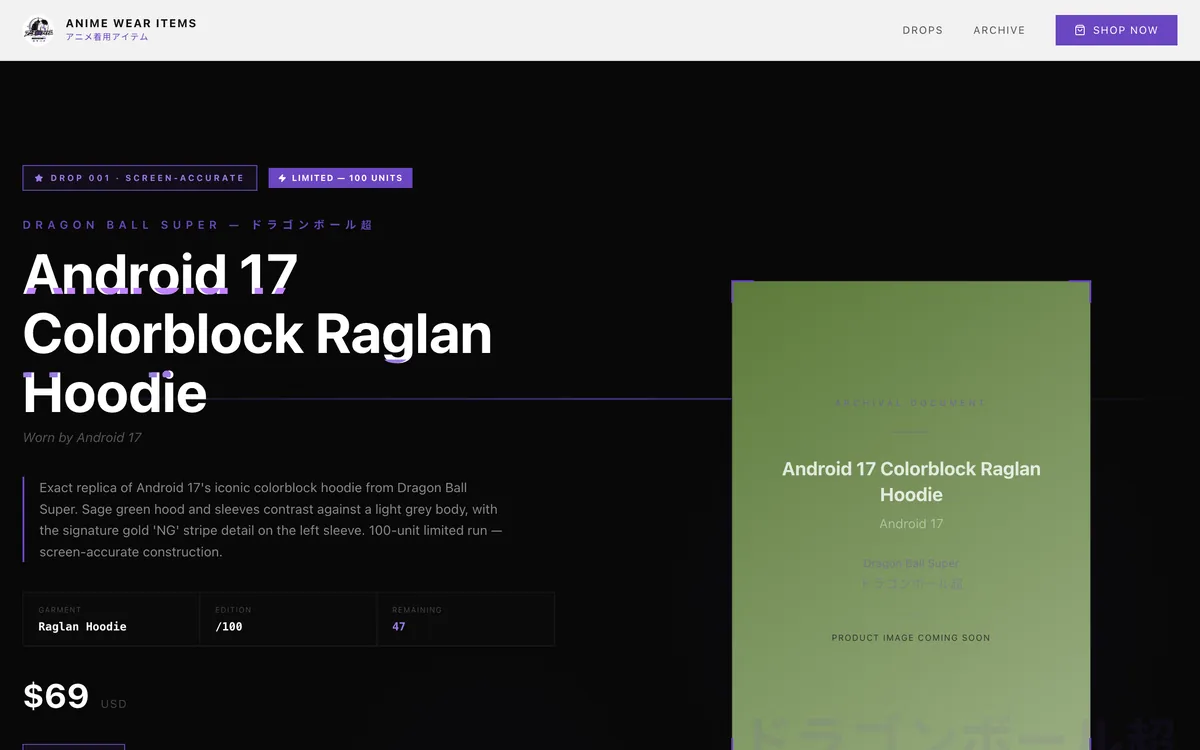Click the 'Worn by Android 17' subtitle
Screen dimensions: 1200x750
[82, 438]
